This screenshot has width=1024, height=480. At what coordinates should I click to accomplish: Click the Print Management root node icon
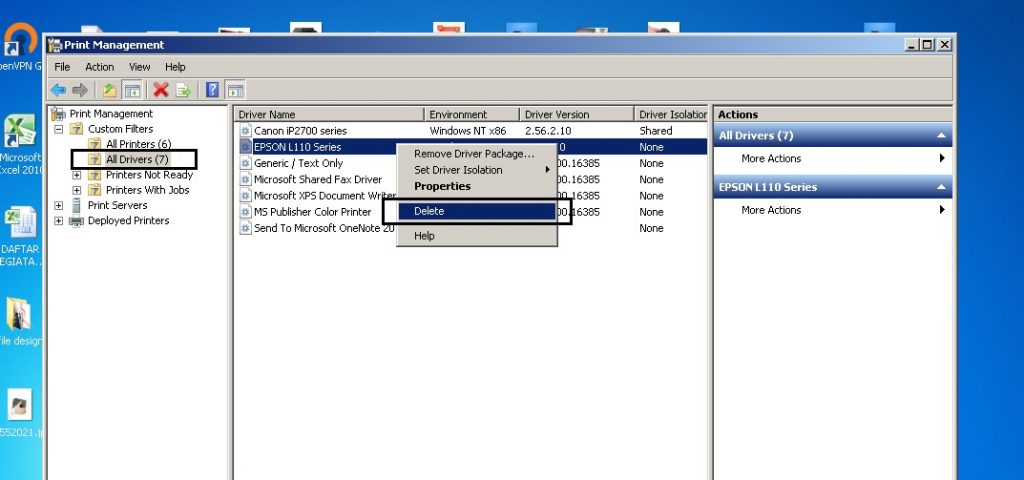(x=59, y=114)
